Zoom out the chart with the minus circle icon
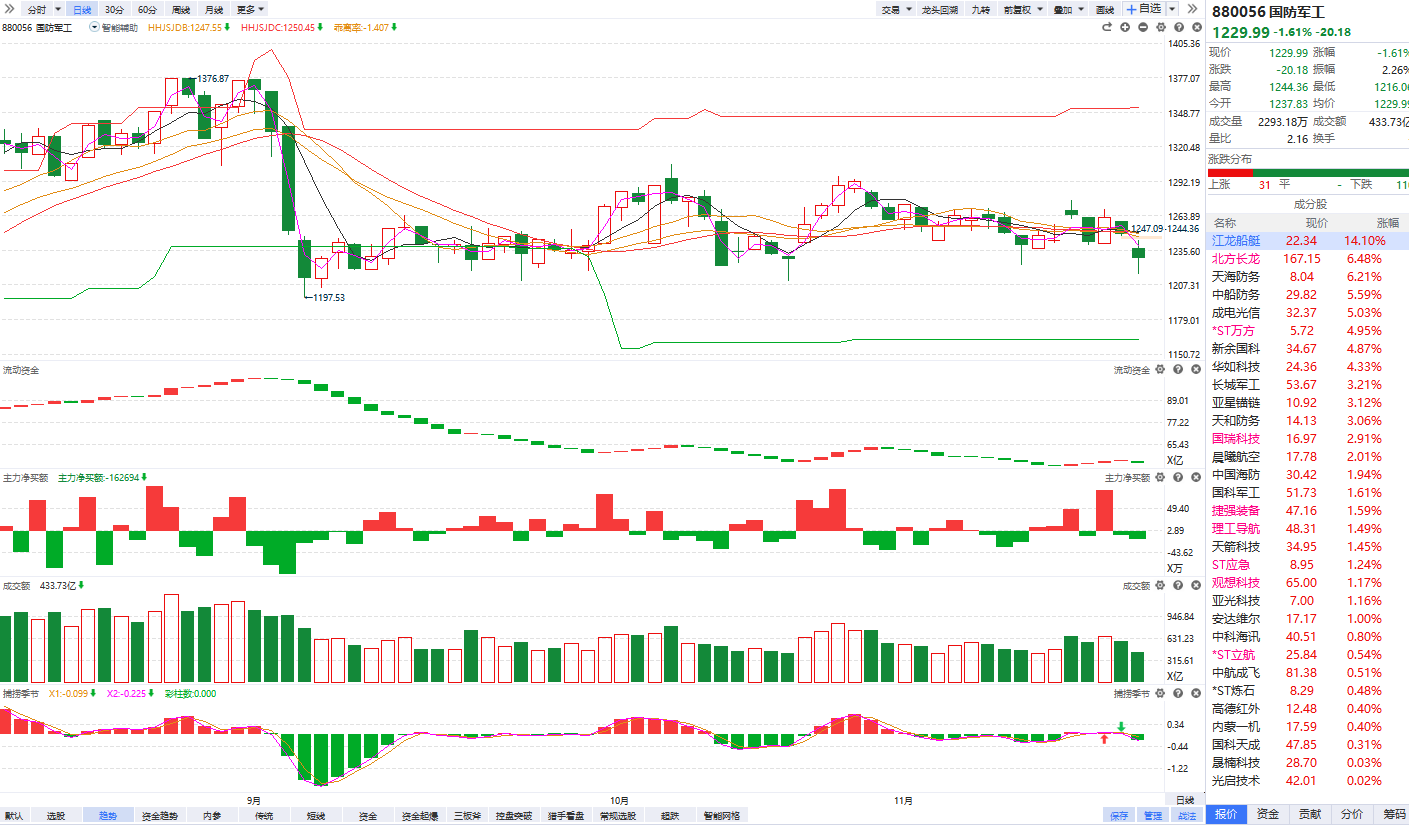The width and height of the screenshot is (1409, 825). 1143,27
